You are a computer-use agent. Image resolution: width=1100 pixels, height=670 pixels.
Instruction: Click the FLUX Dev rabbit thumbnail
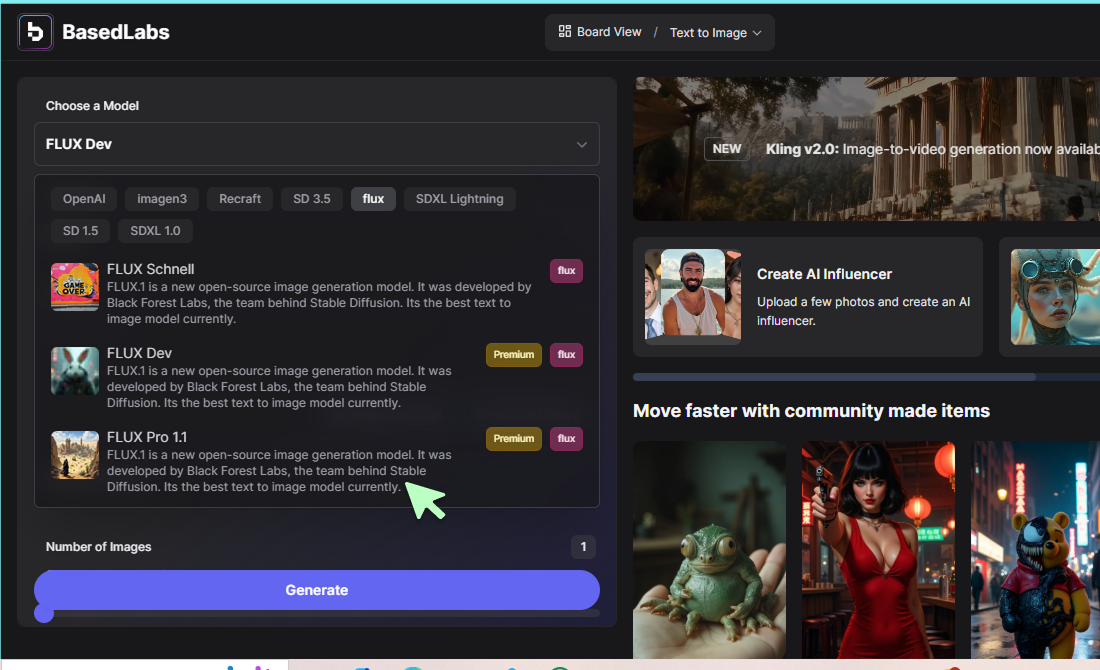click(75, 370)
